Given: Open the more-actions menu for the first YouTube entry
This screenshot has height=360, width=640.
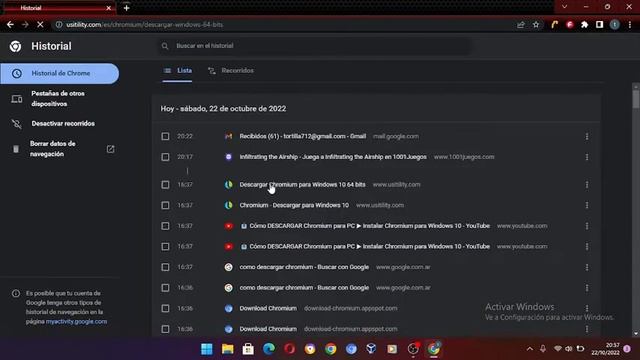Looking at the screenshot, I should 587,226.
